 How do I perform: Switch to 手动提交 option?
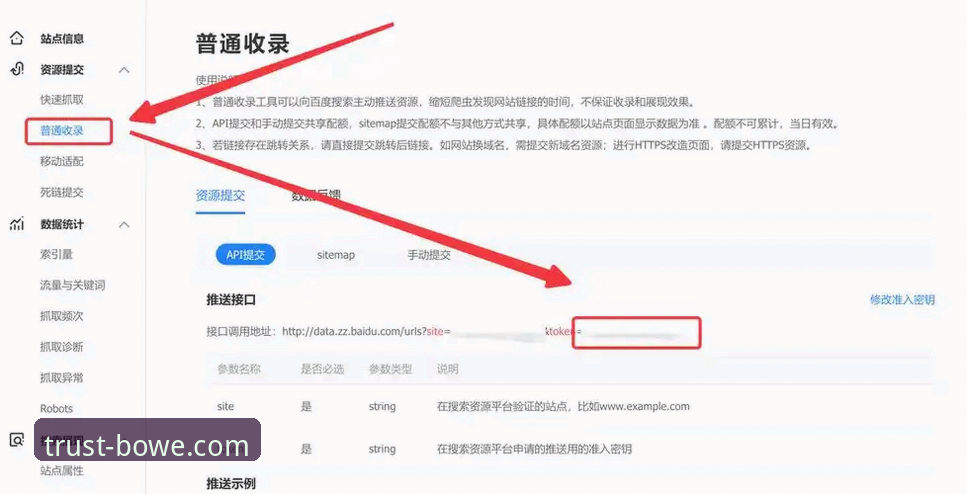tap(429, 255)
